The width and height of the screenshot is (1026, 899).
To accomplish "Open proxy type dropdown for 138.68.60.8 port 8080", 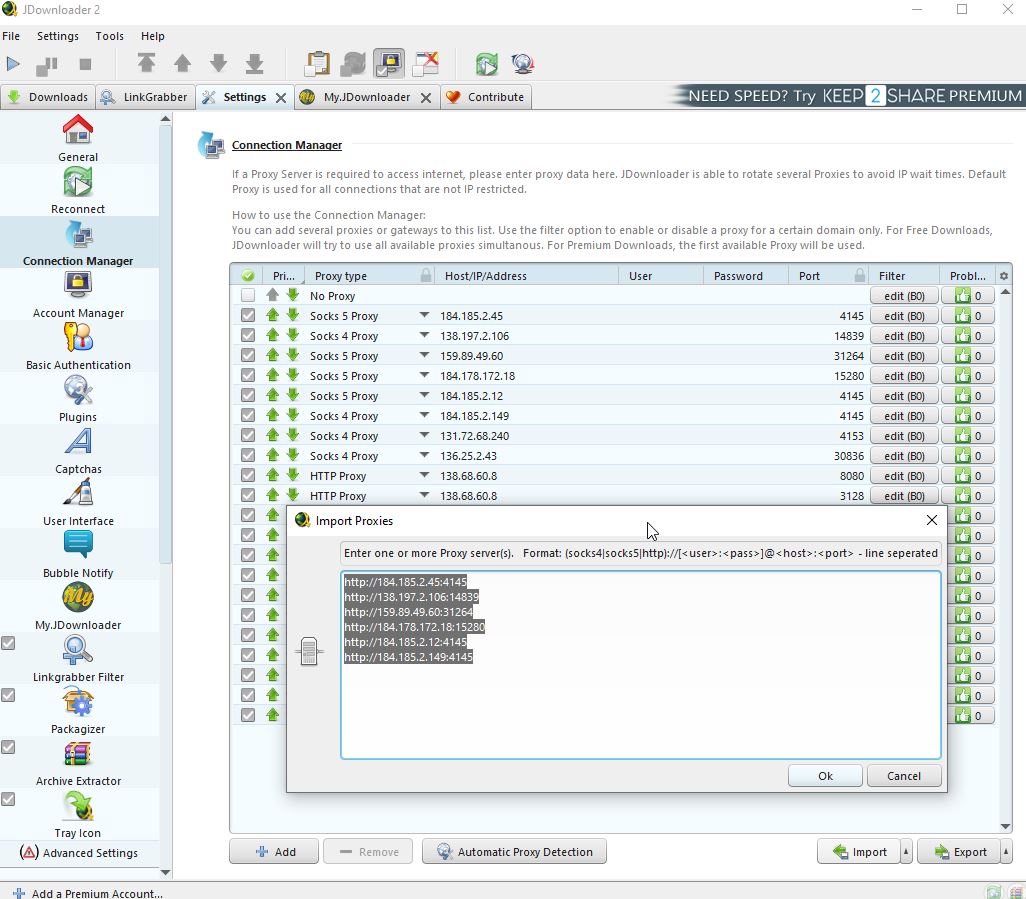I will 424,475.
